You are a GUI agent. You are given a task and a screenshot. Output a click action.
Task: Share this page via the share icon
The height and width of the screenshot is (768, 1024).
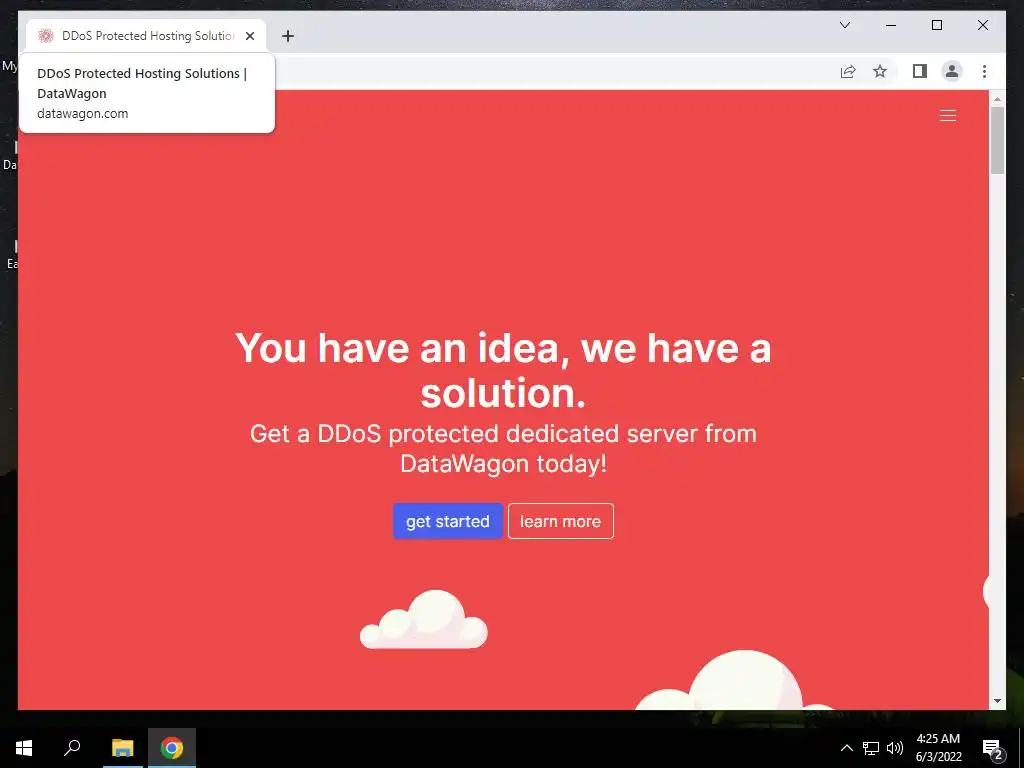click(x=848, y=71)
